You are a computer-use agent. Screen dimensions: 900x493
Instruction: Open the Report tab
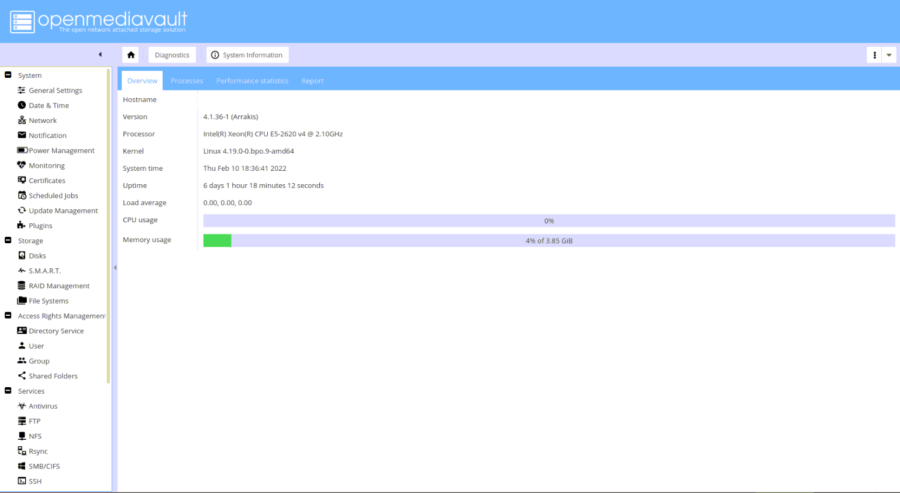click(312, 81)
